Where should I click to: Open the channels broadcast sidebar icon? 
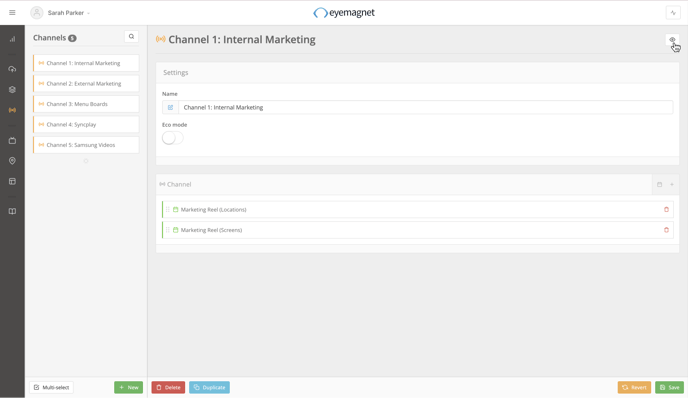(12, 110)
